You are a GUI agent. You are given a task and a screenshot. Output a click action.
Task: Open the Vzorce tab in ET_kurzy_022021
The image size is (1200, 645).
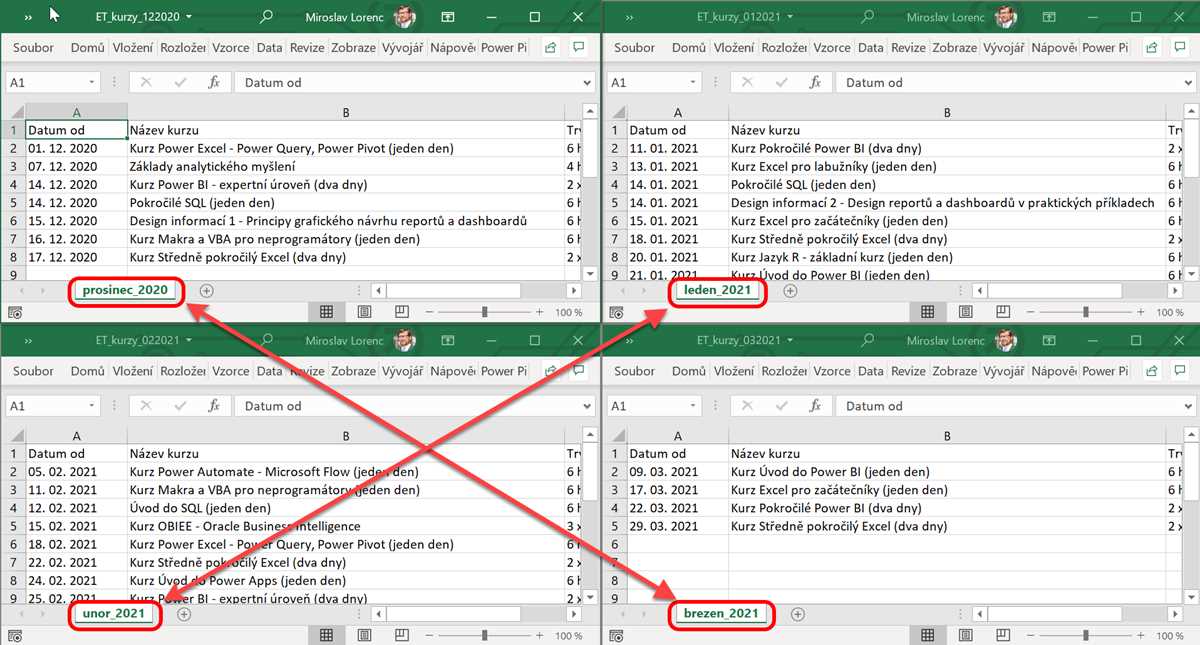(231, 371)
